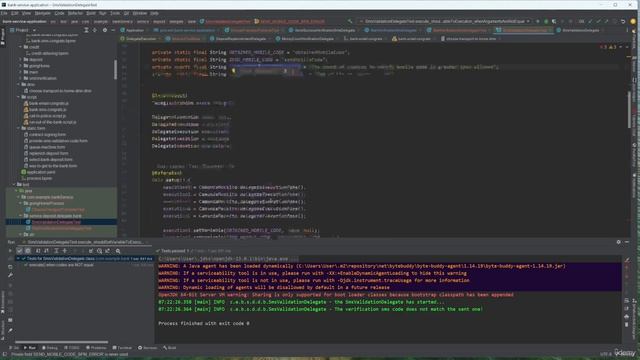Viewport: 640px width, 360px height.
Task: Click bank-service-application breadcrumb
Action: click(24, 22)
